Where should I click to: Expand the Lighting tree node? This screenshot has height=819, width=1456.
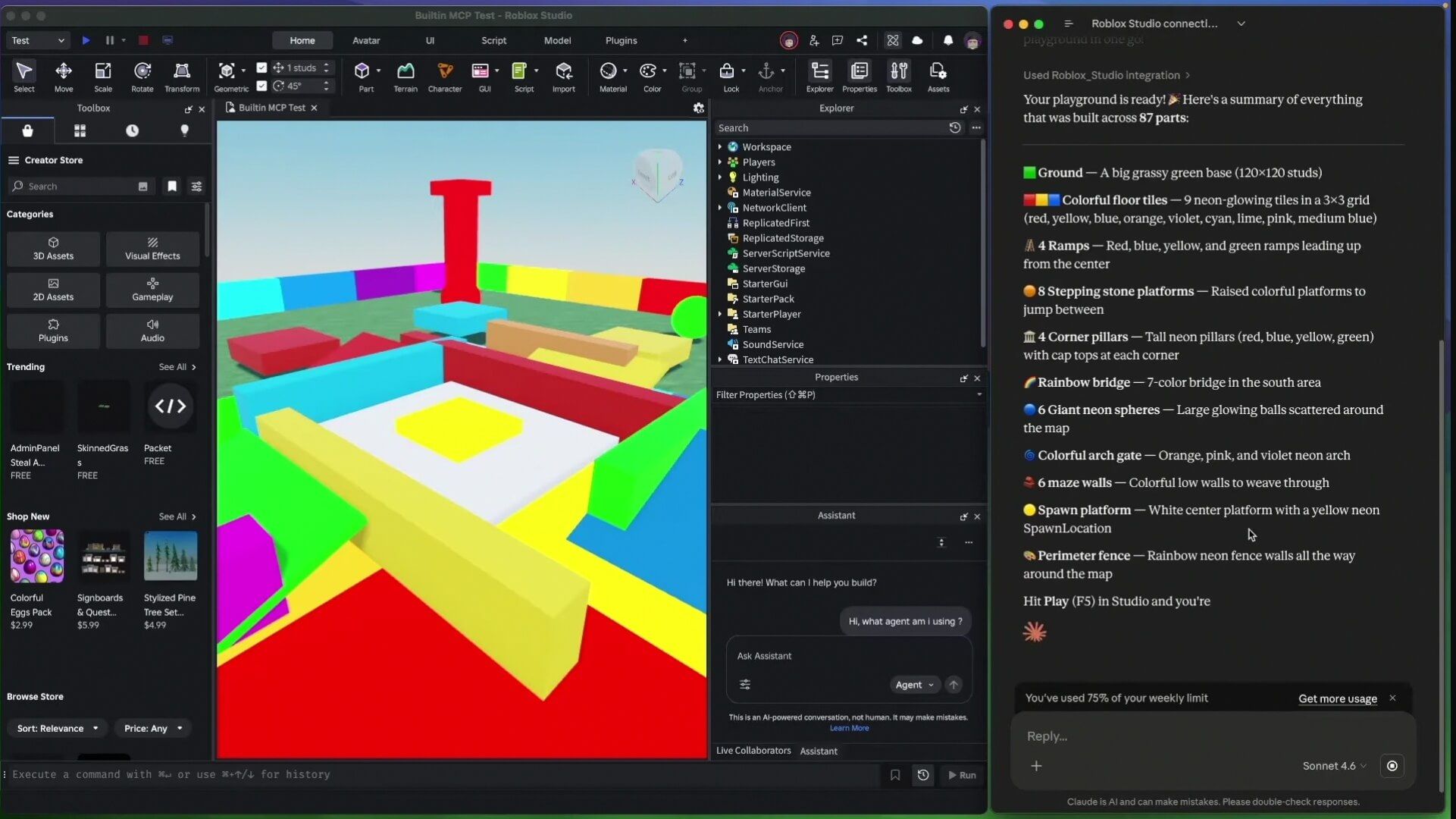tap(720, 177)
